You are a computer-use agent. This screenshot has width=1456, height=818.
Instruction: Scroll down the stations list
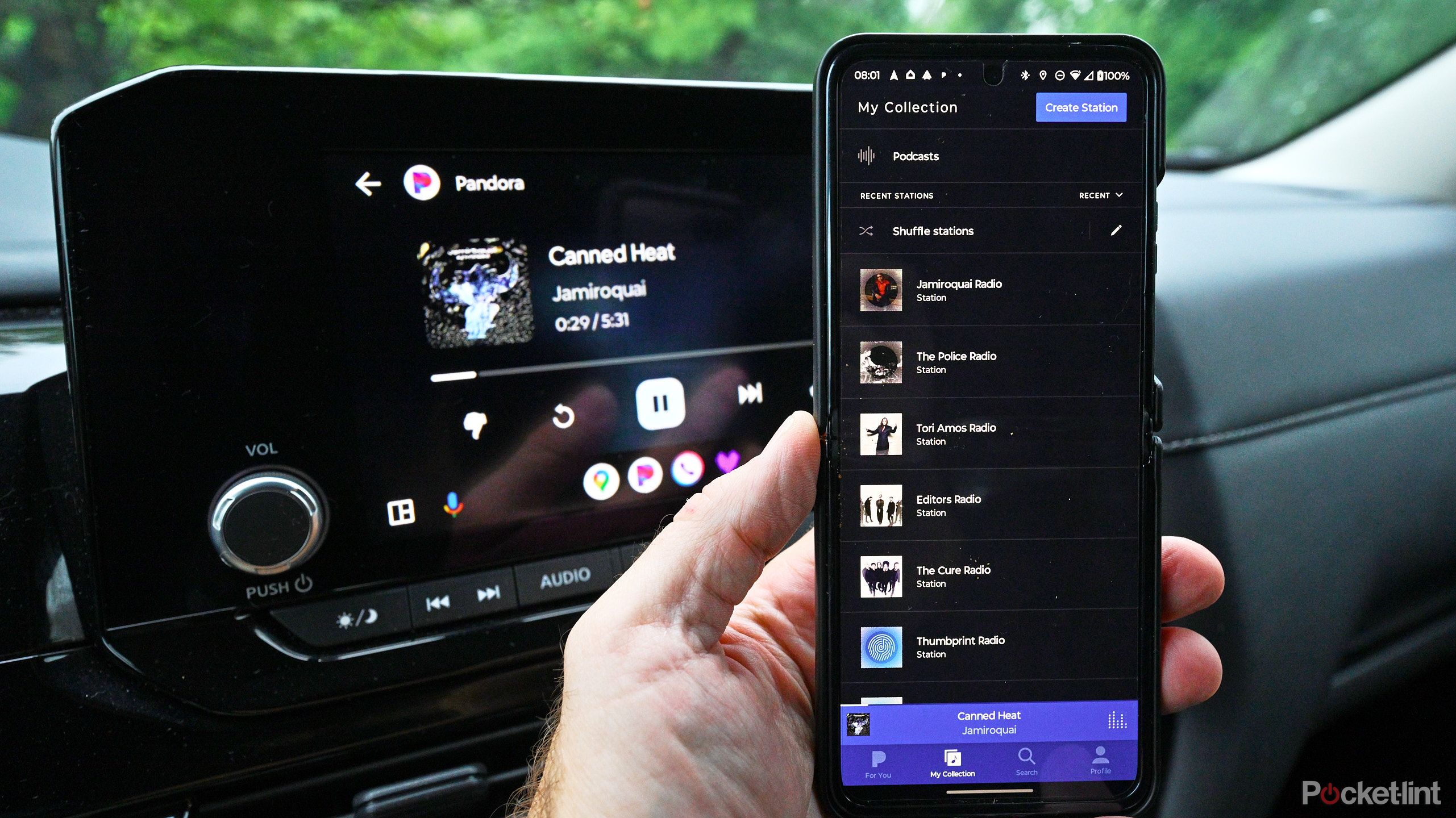[990, 500]
